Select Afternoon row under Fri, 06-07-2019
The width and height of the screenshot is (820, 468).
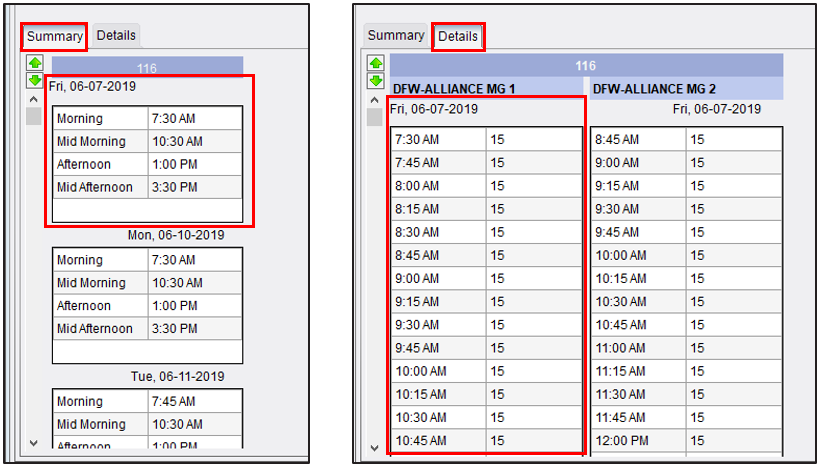click(x=147, y=165)
